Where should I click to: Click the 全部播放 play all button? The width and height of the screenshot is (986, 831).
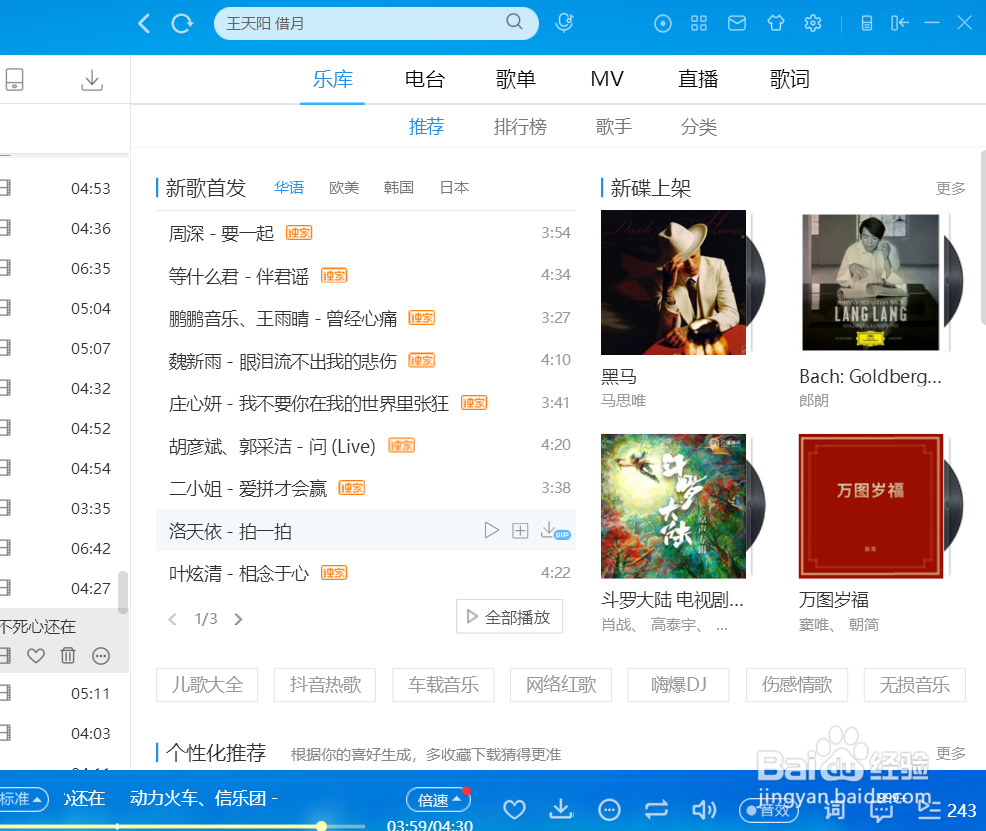(509, 617)
